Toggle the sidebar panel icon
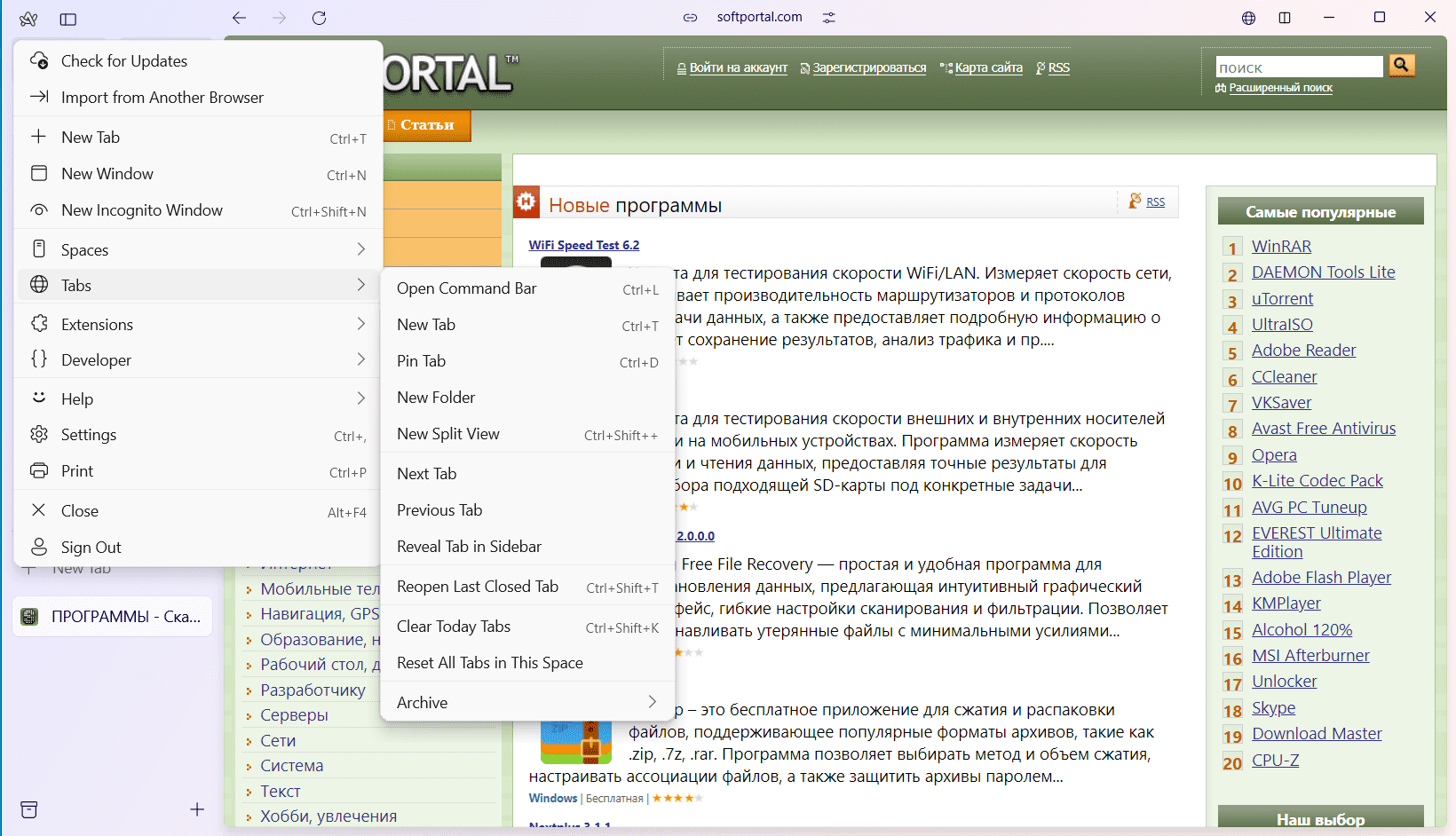The image size is (1456, 836). tap(68, 19)
